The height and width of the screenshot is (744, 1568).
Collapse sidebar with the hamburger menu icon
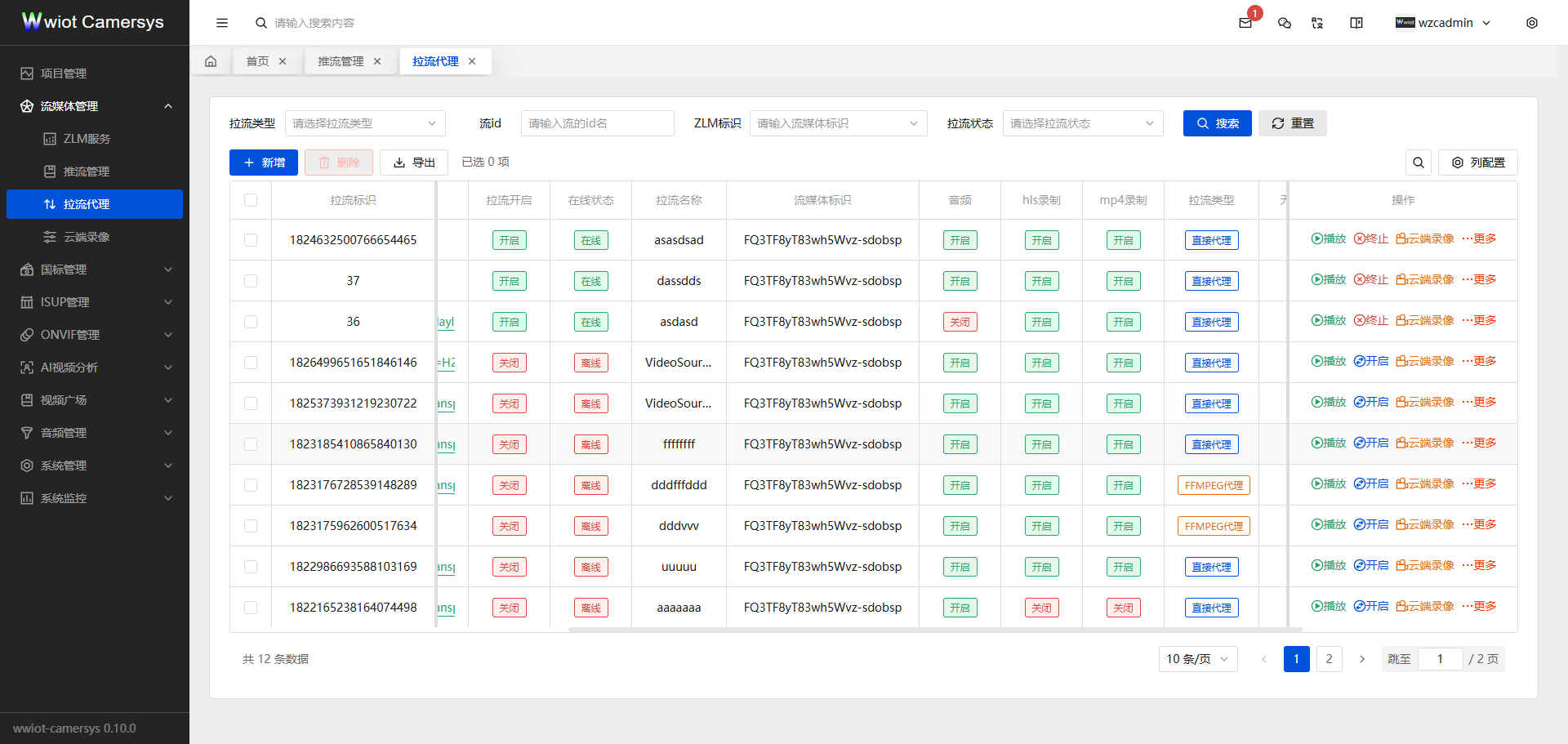pyautogui.click(x=222, y=23)
